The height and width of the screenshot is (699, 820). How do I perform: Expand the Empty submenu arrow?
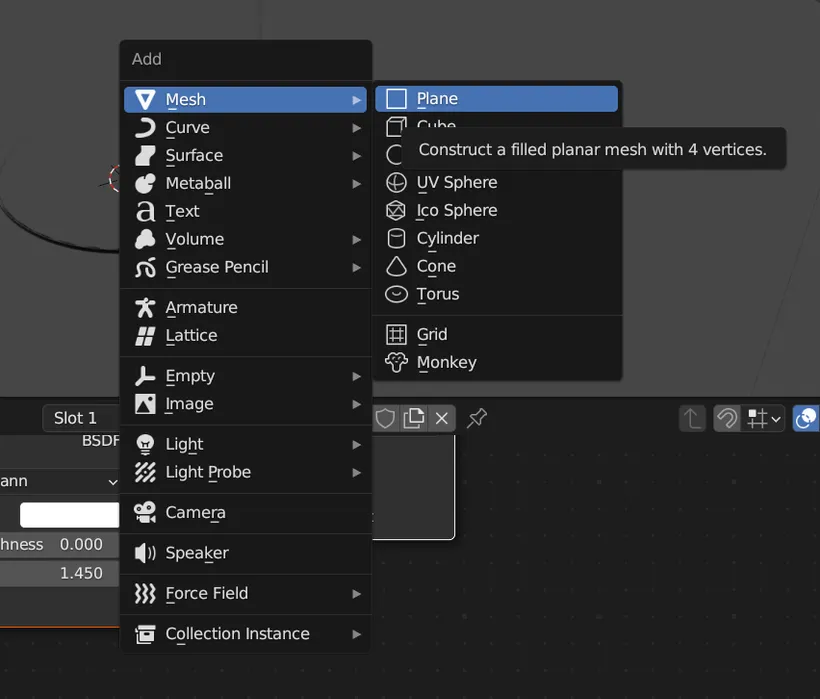(357, 376)
